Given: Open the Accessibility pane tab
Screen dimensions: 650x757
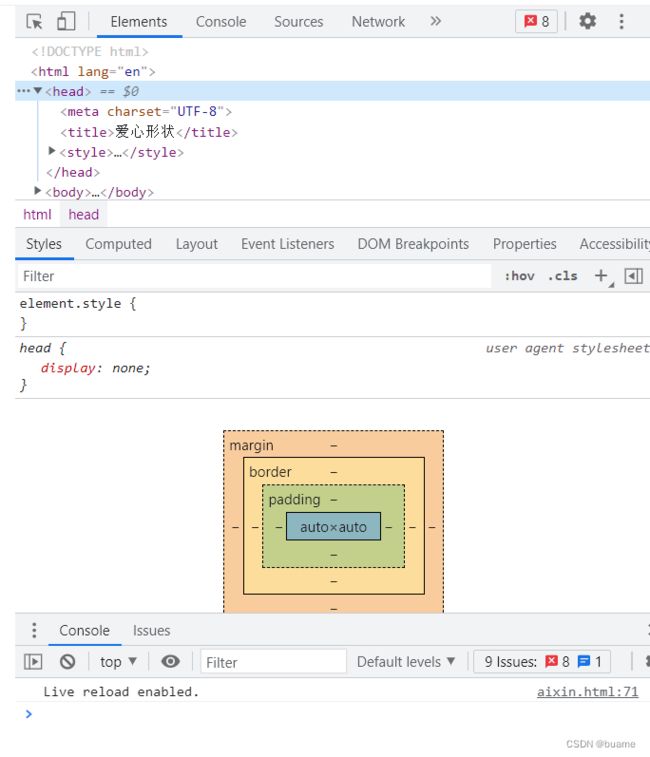Looking at the screenshot, I should (x=614, y=244).
